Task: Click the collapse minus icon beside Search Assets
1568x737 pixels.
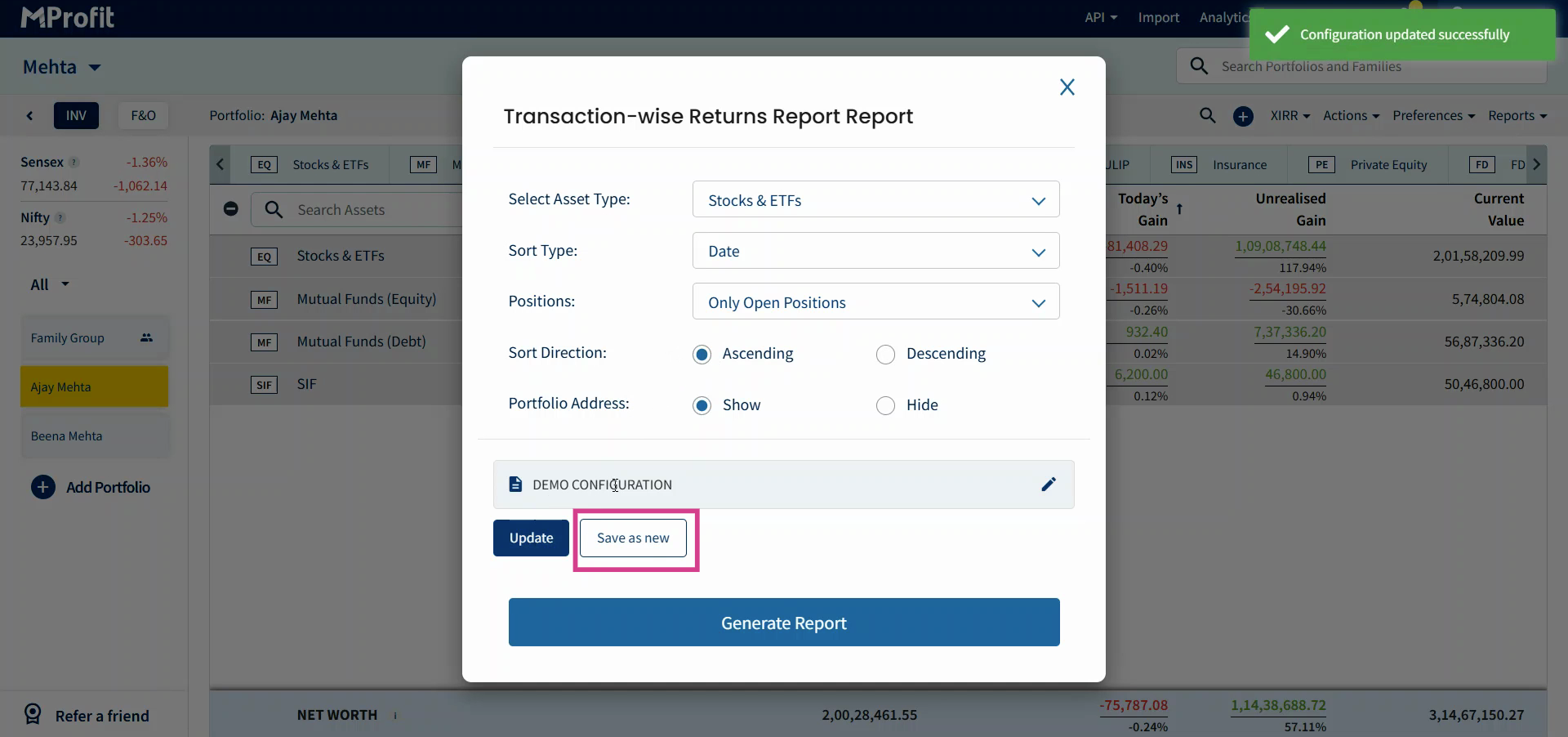Action: pos(231,209)
